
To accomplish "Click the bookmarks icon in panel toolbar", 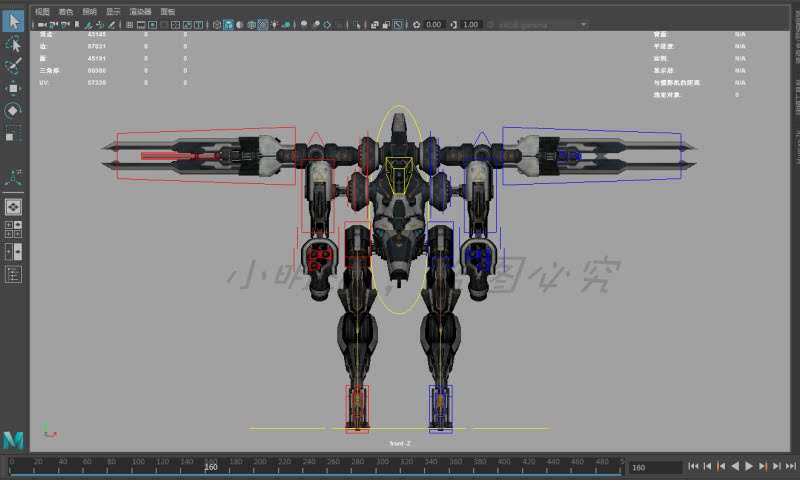I will (77, 24).
